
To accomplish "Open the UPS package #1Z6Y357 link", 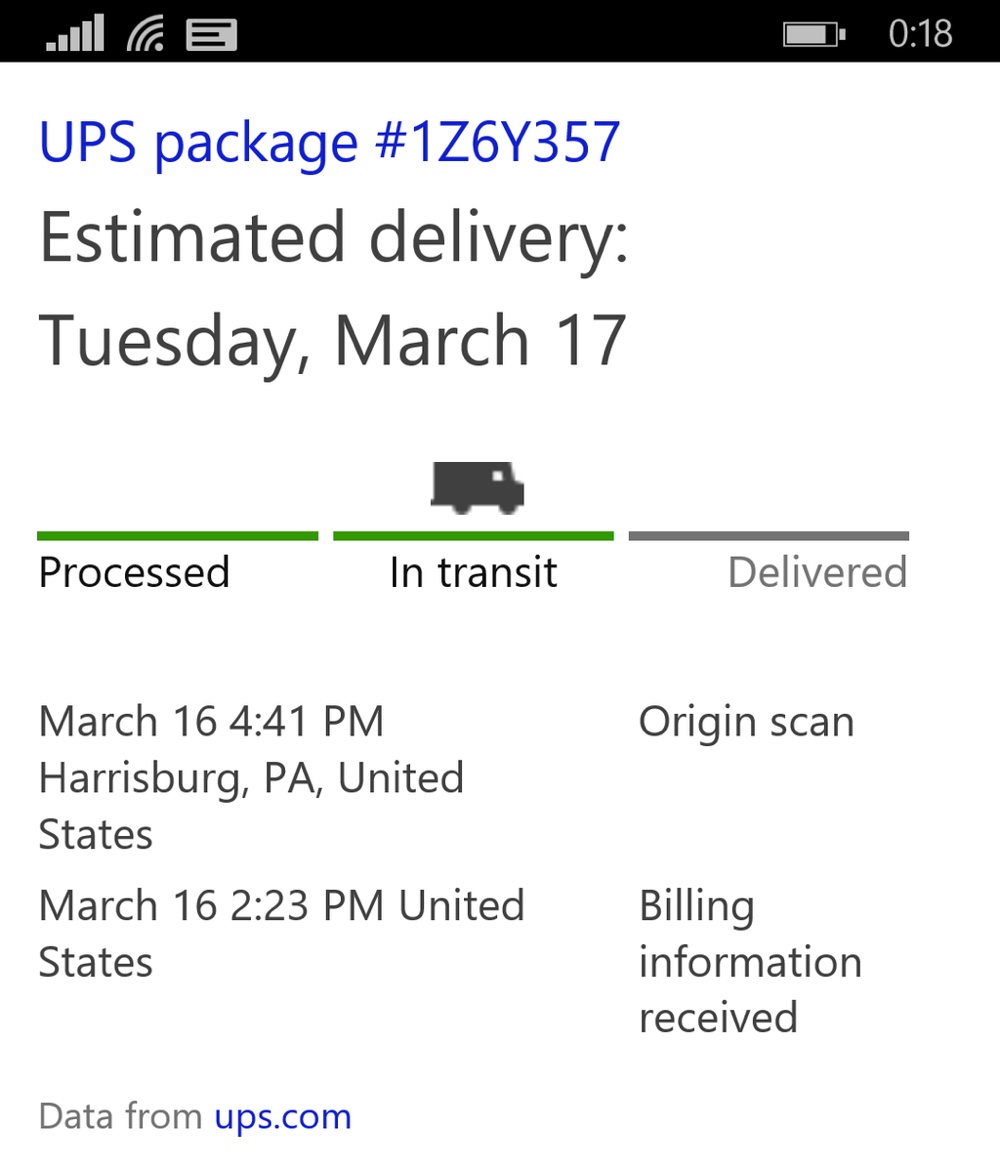I will tap(329, 142).
